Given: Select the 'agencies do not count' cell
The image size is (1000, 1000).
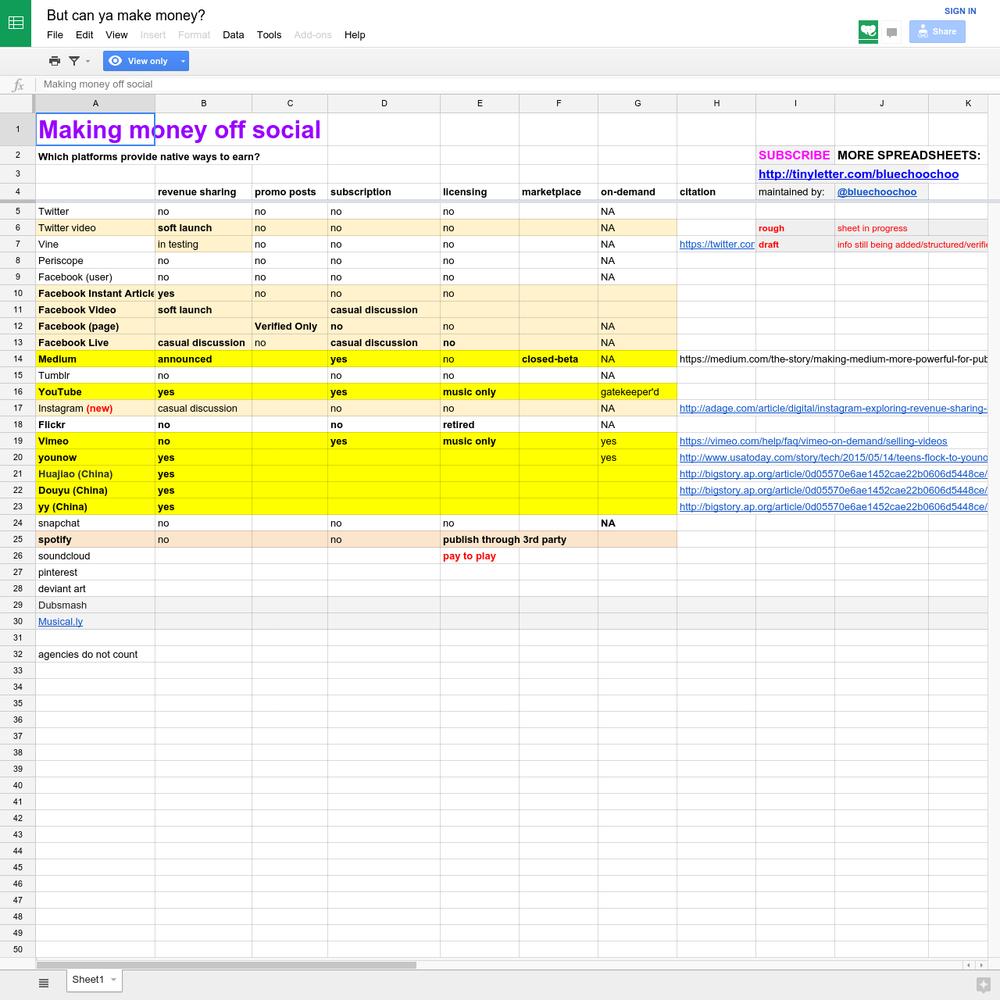Looking at the screenshot, I should coord(95,654).
